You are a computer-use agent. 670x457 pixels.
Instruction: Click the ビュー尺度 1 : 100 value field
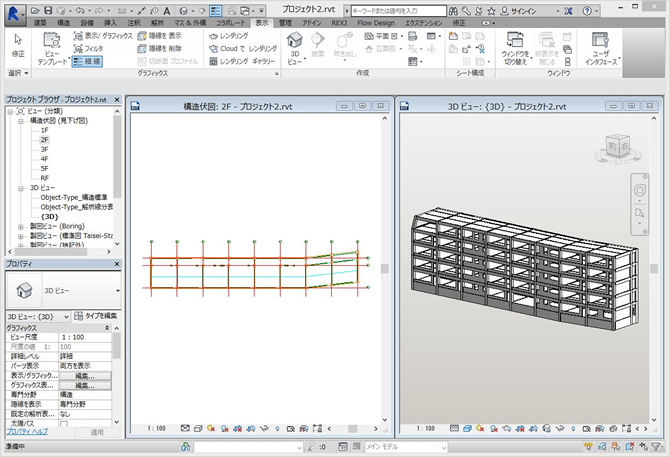(85, 337)
